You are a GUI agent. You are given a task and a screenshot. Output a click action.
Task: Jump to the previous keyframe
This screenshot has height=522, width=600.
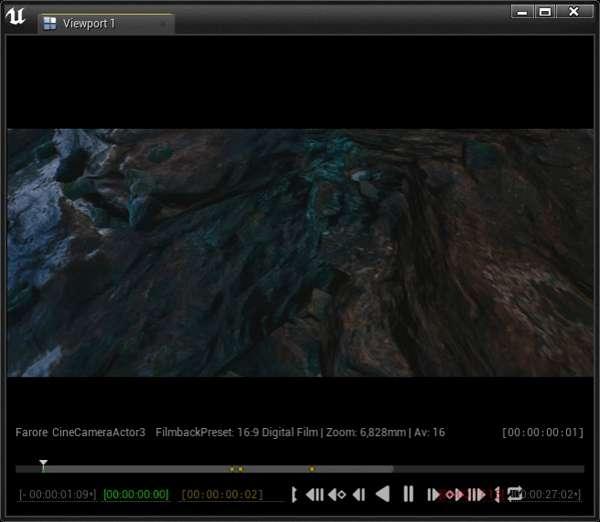click(x=337, y=494)
